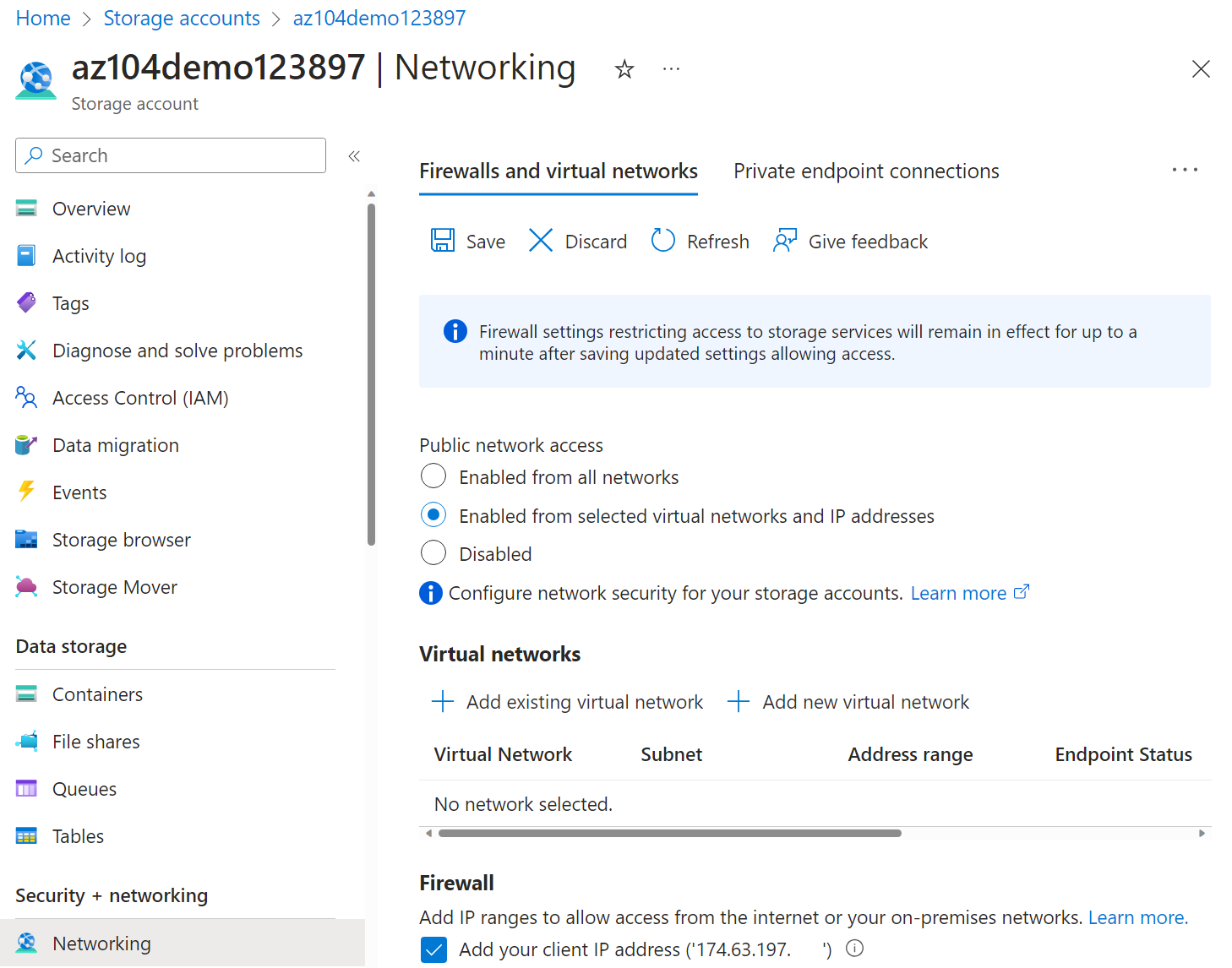1232x968 pixels.
Task: Switch to Private endpoint connections tab
Action: pyautogui.click(x=865, y=171)
